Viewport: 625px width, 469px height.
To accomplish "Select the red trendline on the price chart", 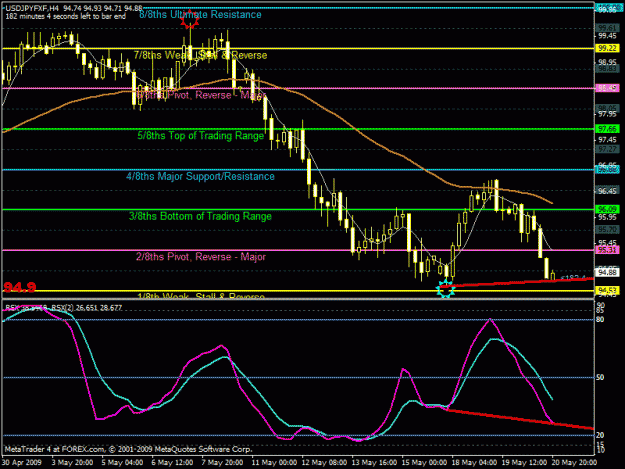I will pos(518,282).
